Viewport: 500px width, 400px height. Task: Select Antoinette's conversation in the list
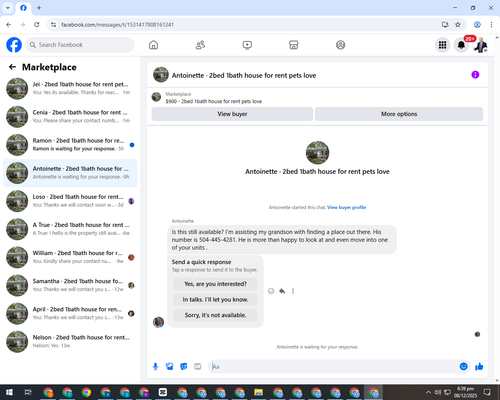(70, 173)
